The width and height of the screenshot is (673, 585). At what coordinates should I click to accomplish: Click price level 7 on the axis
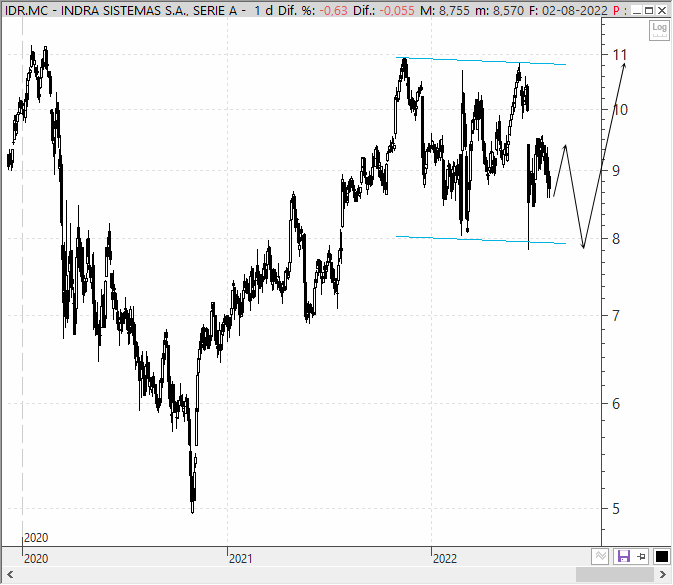[616, 315]
